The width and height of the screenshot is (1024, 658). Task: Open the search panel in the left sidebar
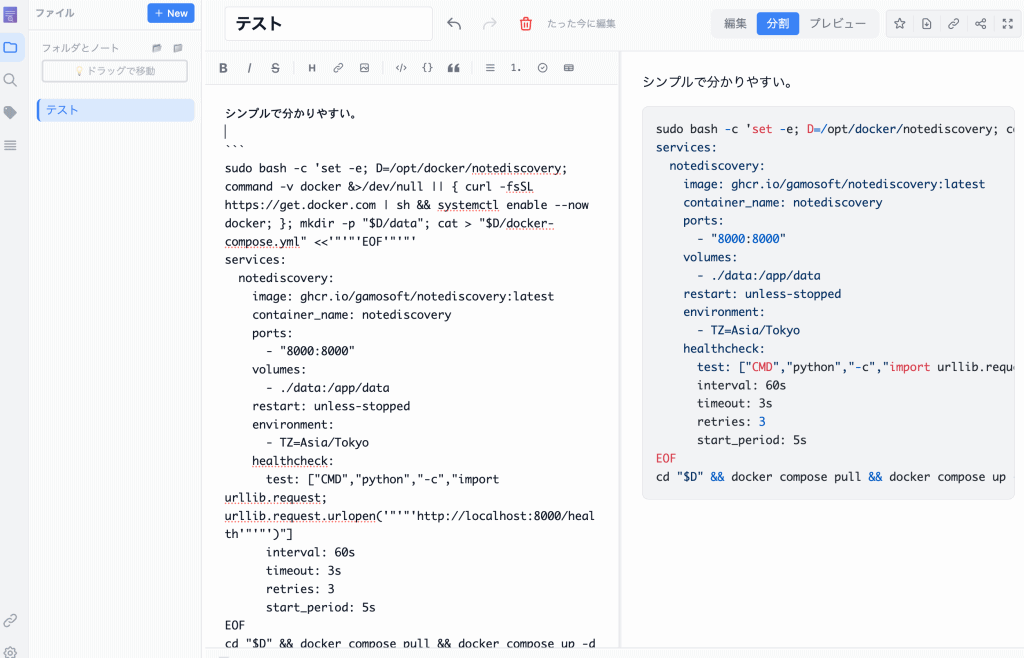click(x=10, y=80)
